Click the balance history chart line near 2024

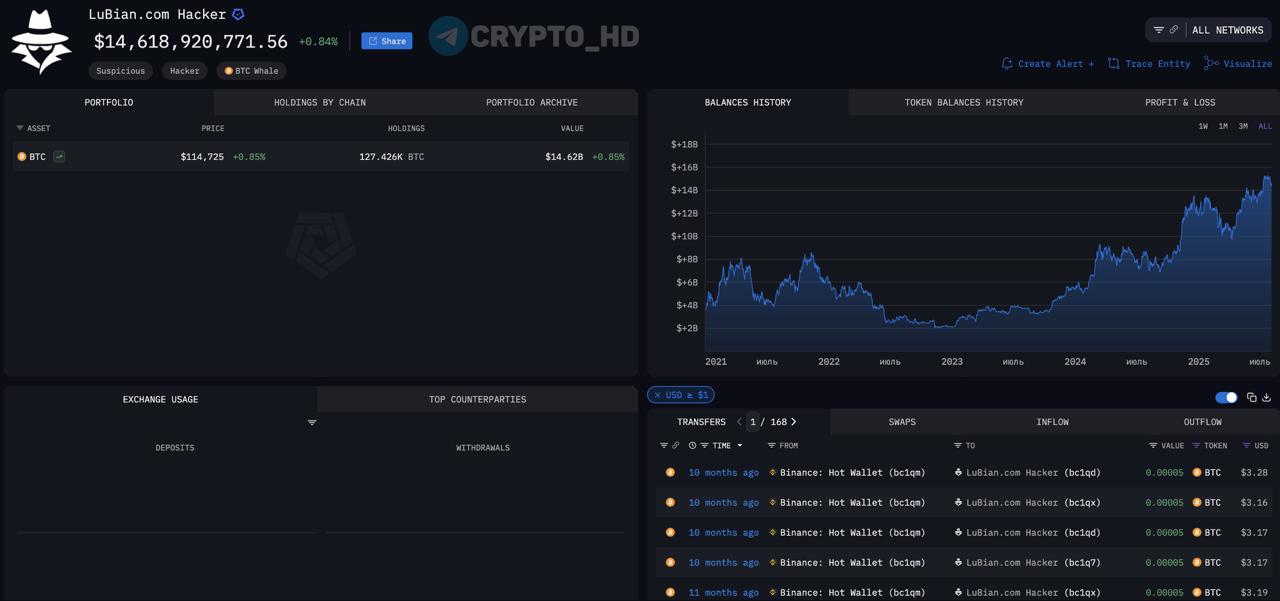coord(1075,288)
